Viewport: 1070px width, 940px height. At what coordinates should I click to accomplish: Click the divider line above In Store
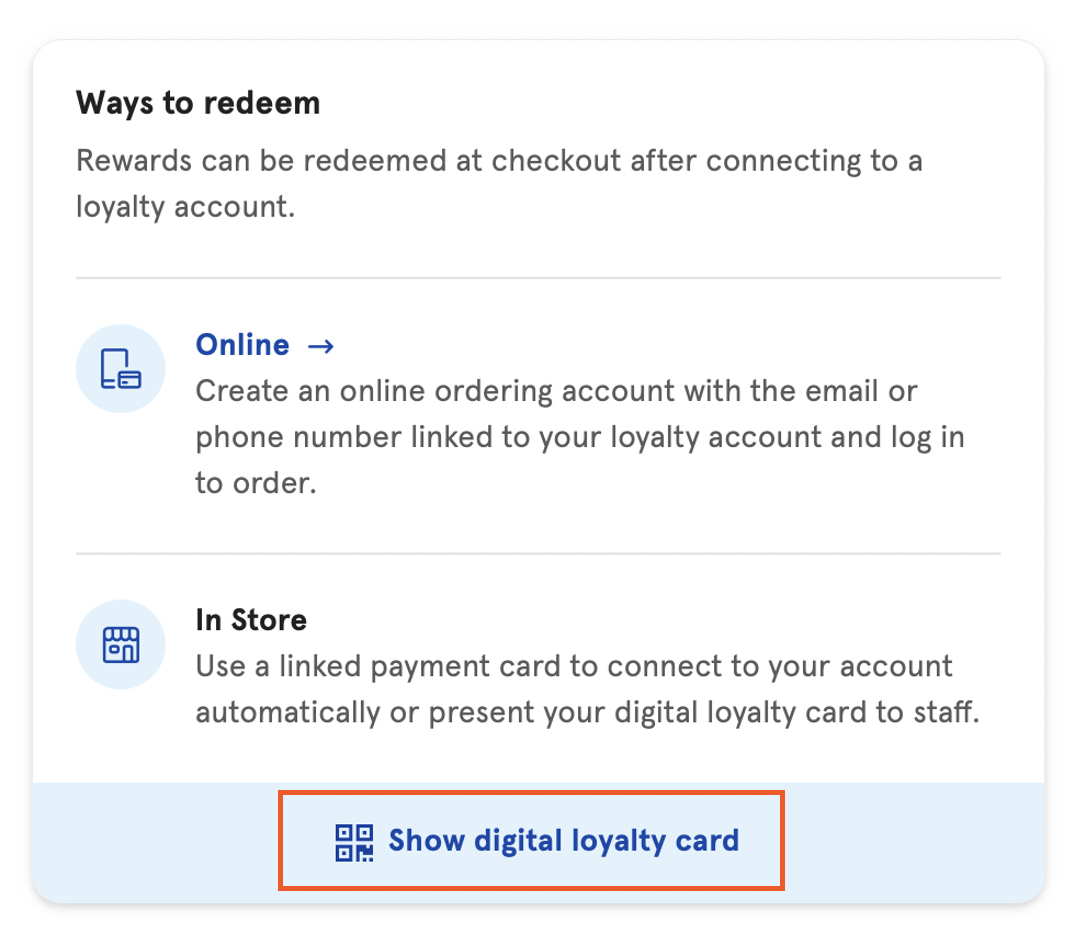[538, 553]
